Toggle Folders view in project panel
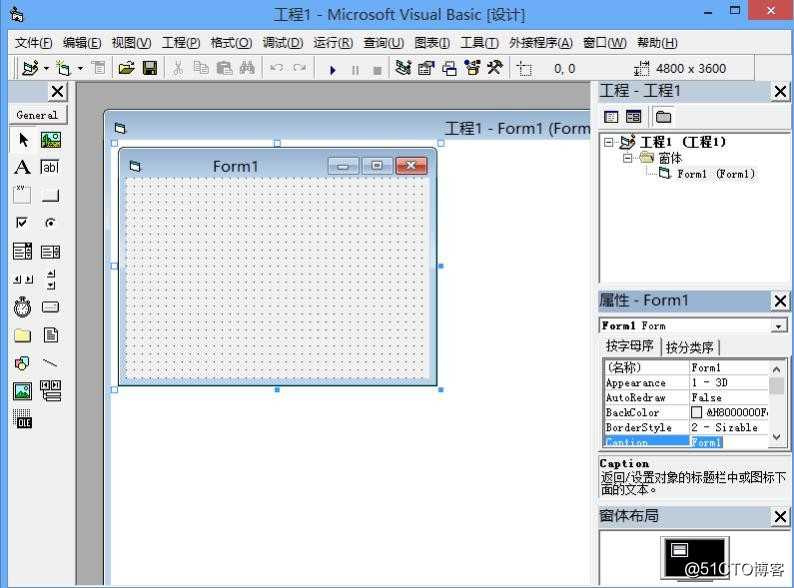The width and height of the screenshot is (794, 588). 663,117
